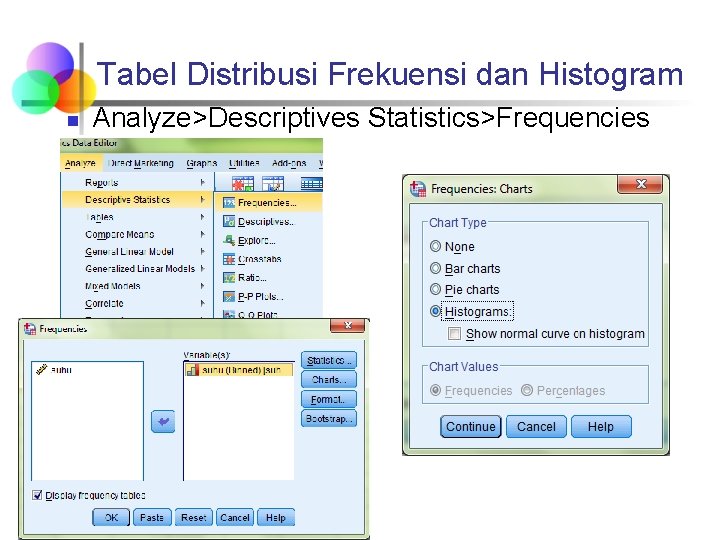This screenshot has height=540, width=720.
Task: Open the Charts options button
Action: [329, 380]
